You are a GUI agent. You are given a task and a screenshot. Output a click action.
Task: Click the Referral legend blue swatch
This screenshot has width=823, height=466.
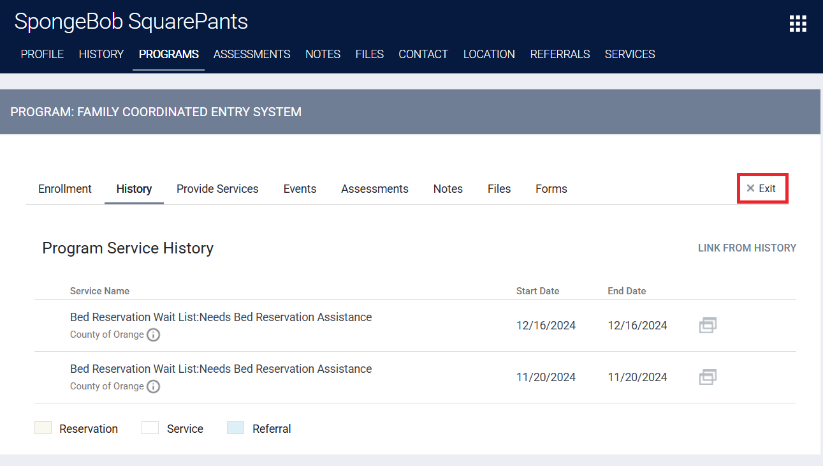(x=235, y=428)
